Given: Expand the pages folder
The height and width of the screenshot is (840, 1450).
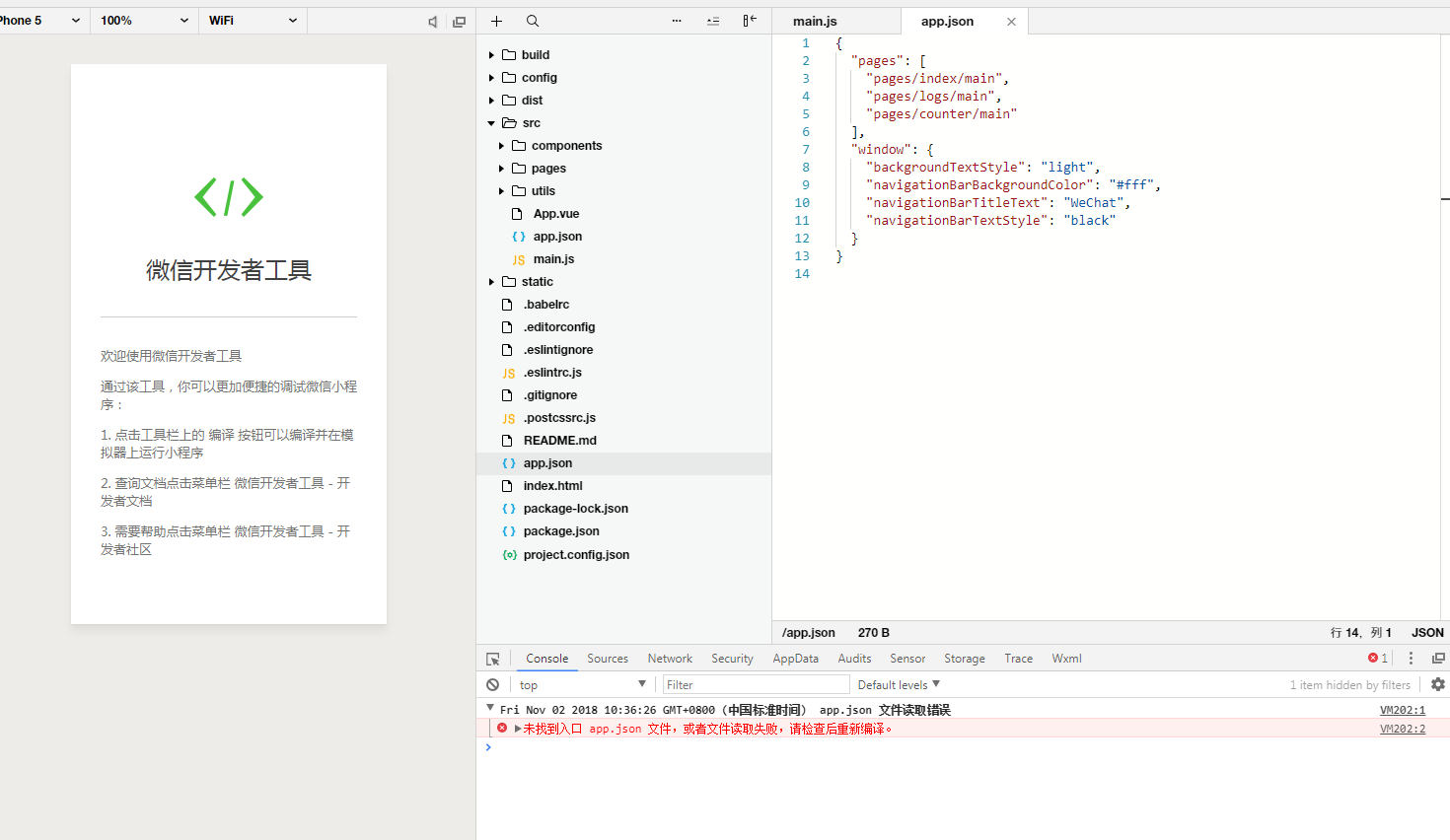Looking at the screenshot, I should (501, 169).
